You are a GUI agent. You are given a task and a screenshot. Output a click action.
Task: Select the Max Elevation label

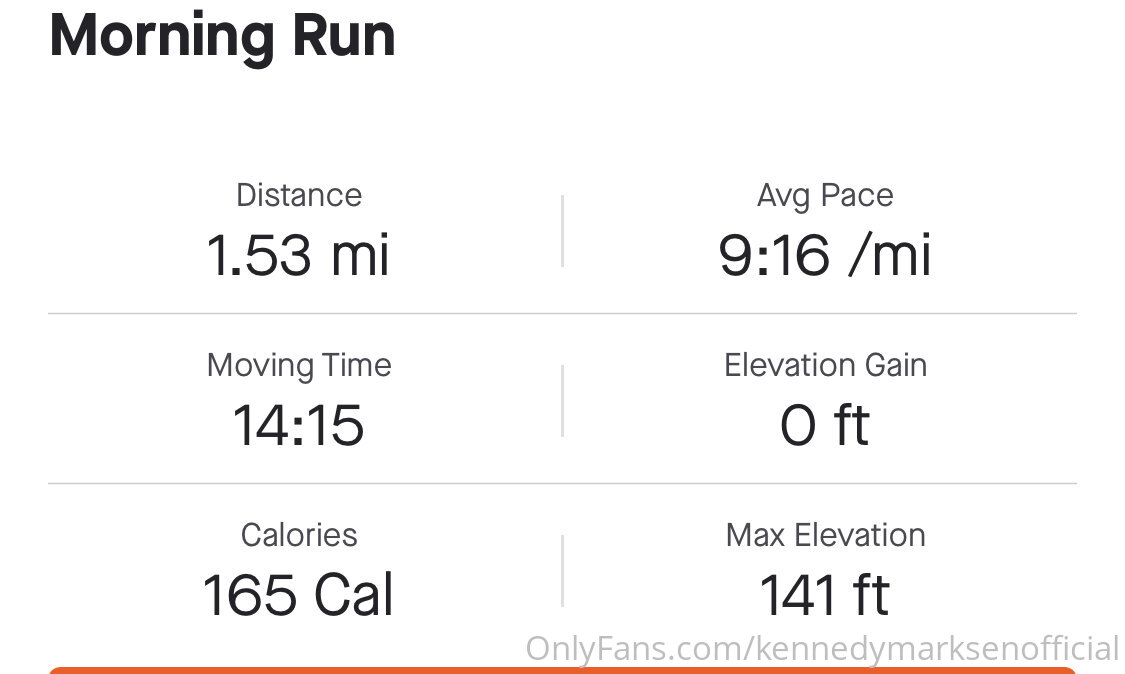[825, 535]
